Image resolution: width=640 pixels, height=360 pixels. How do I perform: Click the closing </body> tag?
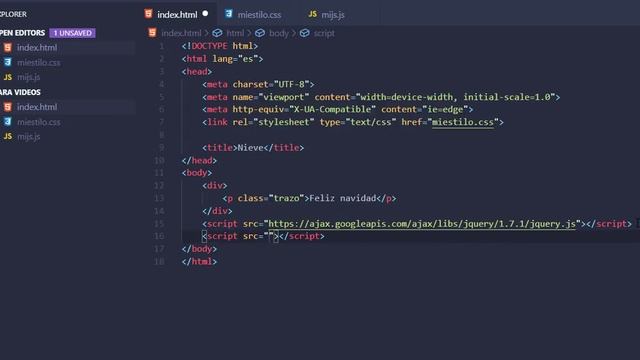199,249
